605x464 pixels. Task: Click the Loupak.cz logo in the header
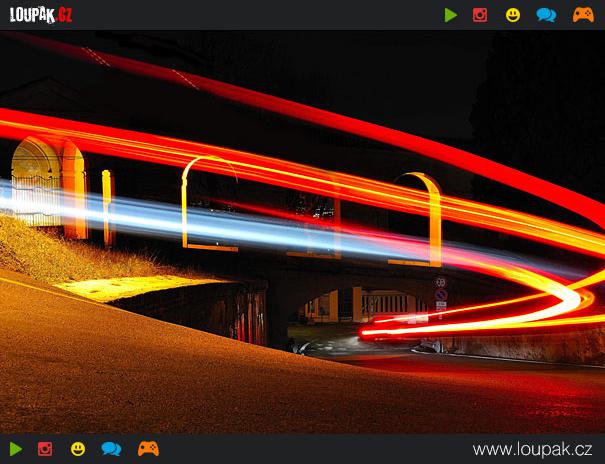click(41, 15)
